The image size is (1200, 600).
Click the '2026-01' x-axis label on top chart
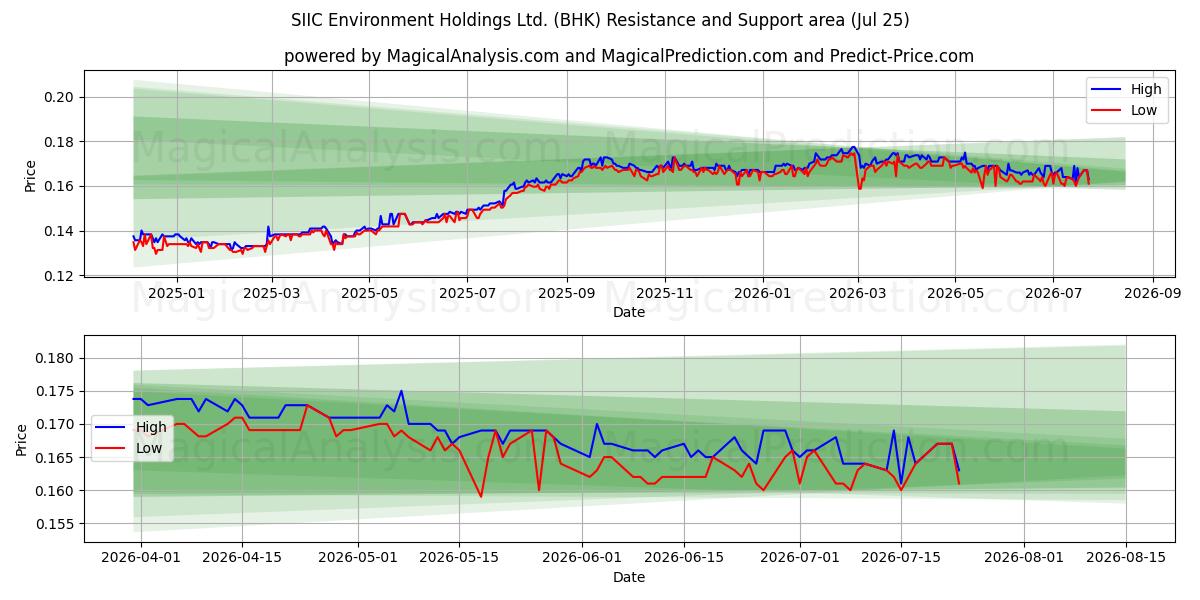pos(762,294)
